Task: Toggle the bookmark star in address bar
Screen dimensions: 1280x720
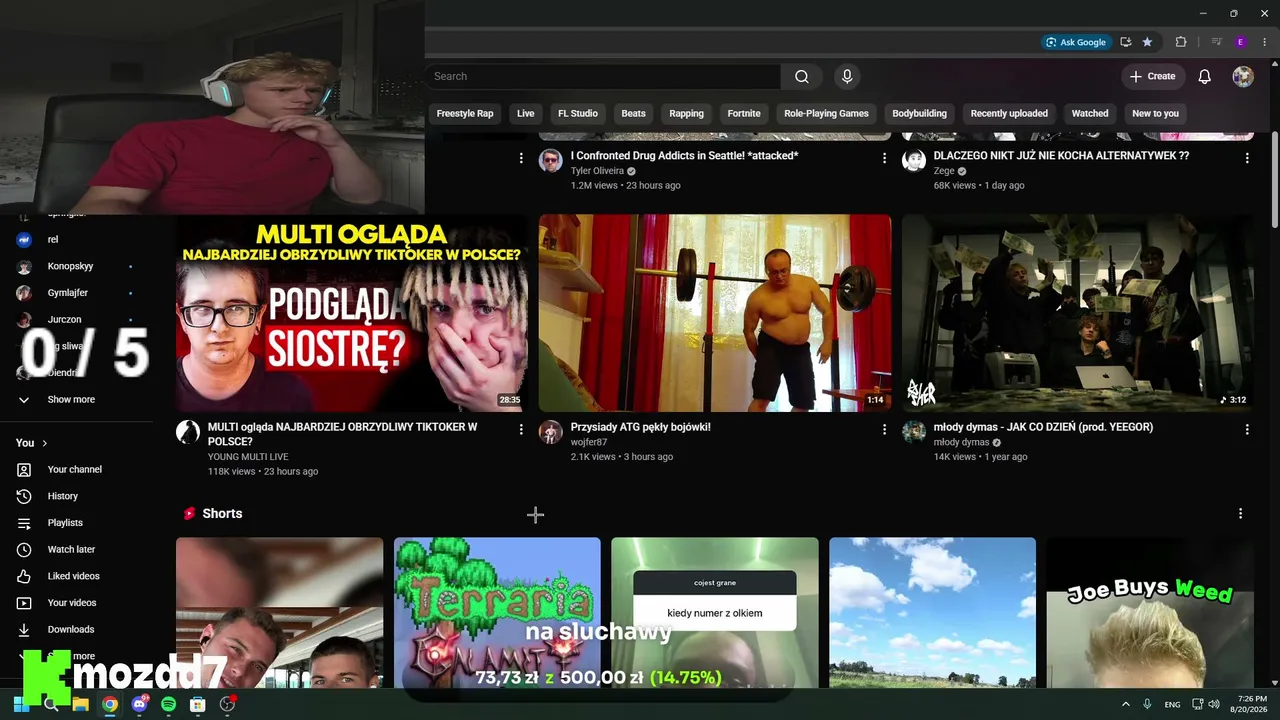Action: pos(1147,42)
